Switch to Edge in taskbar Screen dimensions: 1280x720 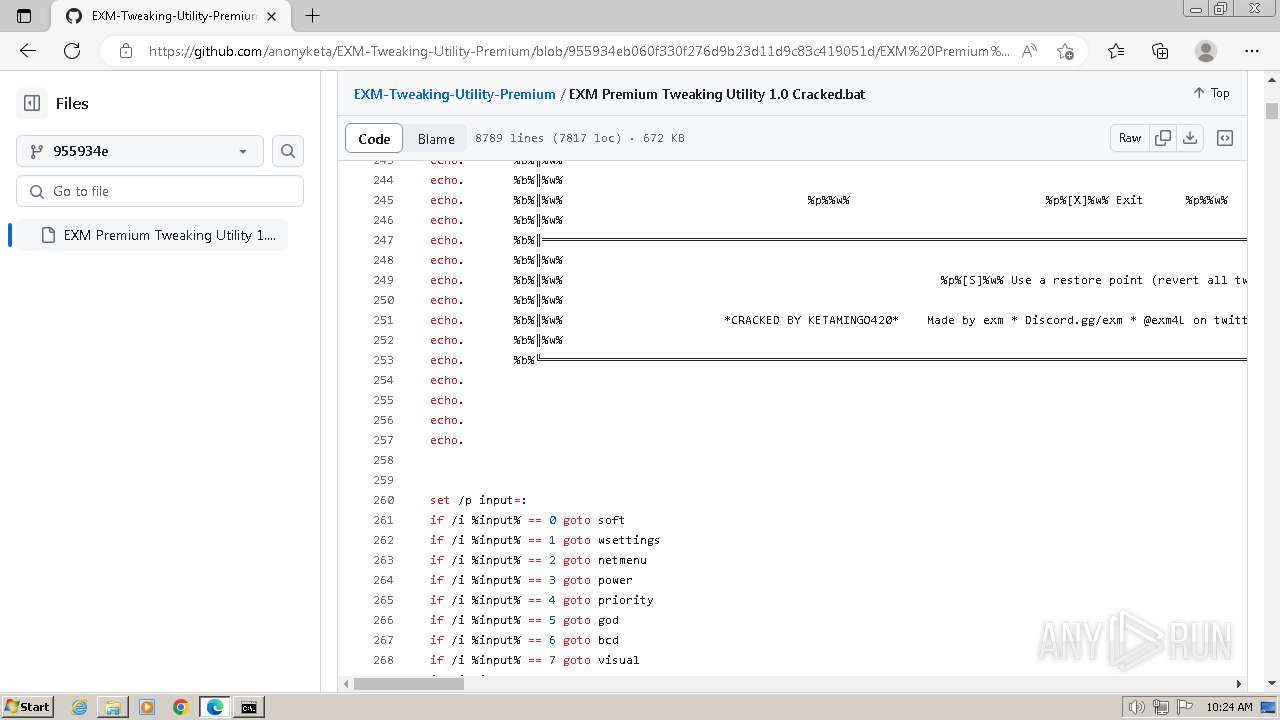[214, 707]
